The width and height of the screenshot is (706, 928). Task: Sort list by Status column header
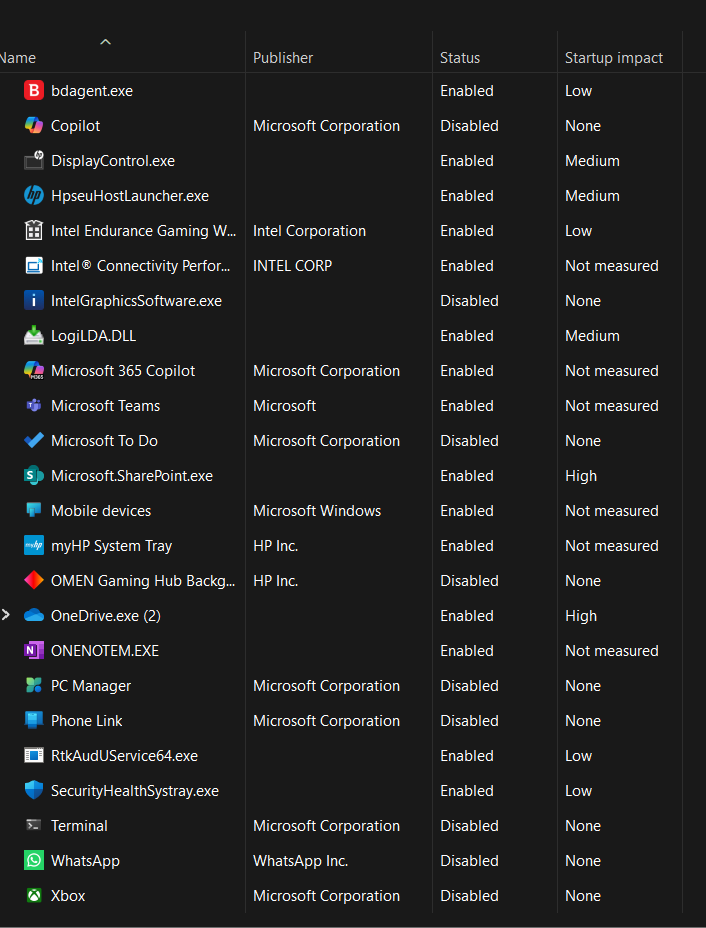460,58
